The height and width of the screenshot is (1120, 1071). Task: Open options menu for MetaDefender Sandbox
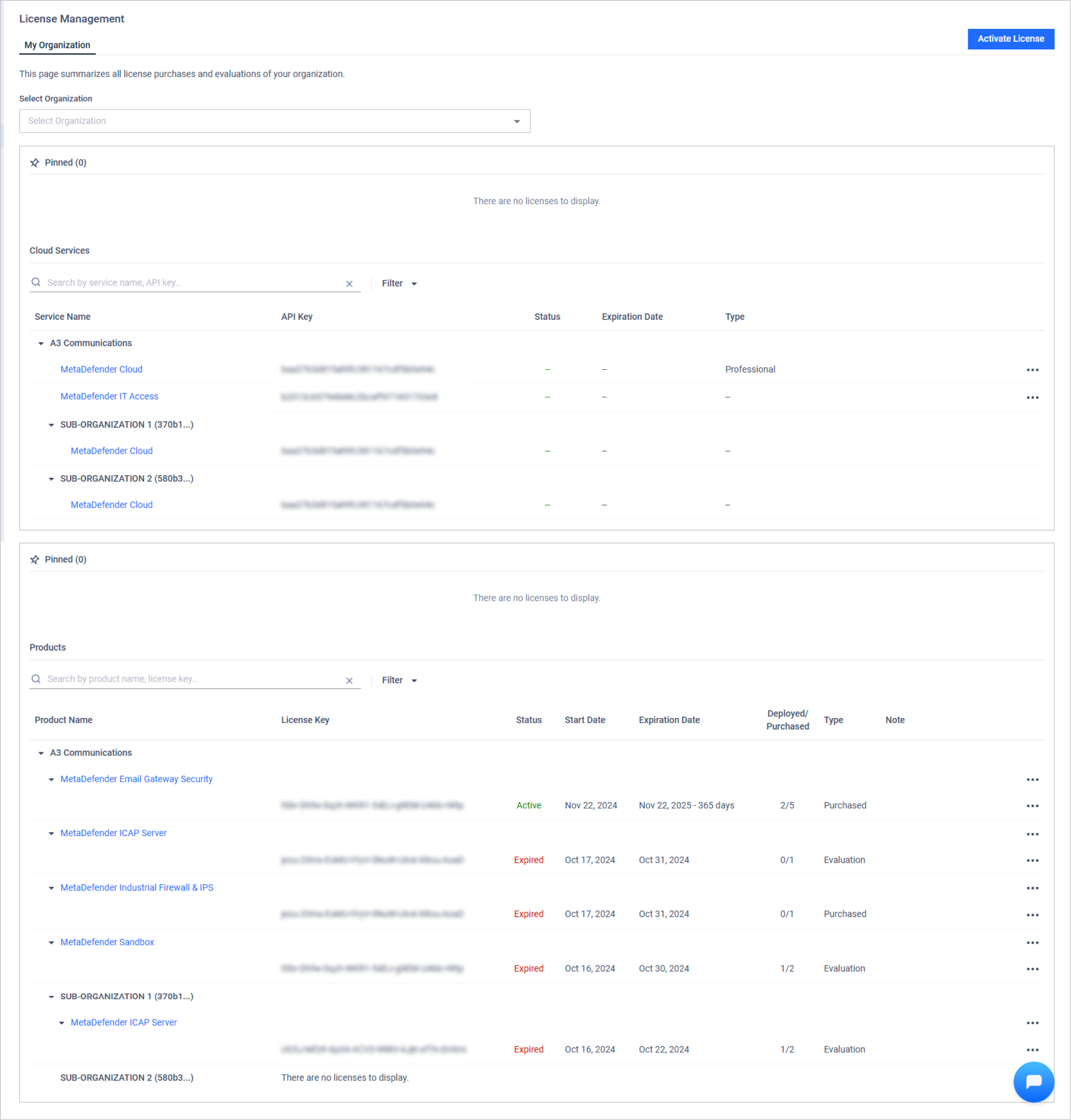[1032, 943]
